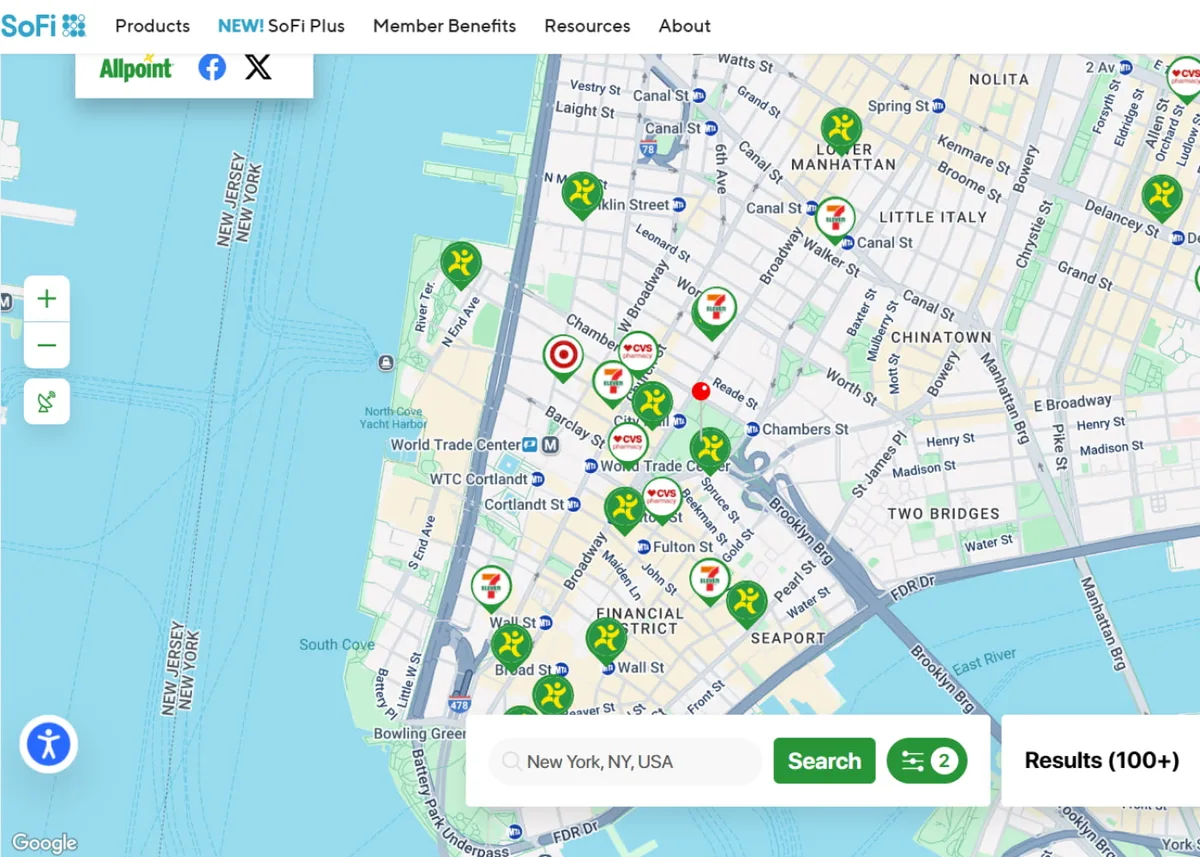
Task: Select the Allpoint marker on Franklin Street
Action: click(x=582, y=195)
